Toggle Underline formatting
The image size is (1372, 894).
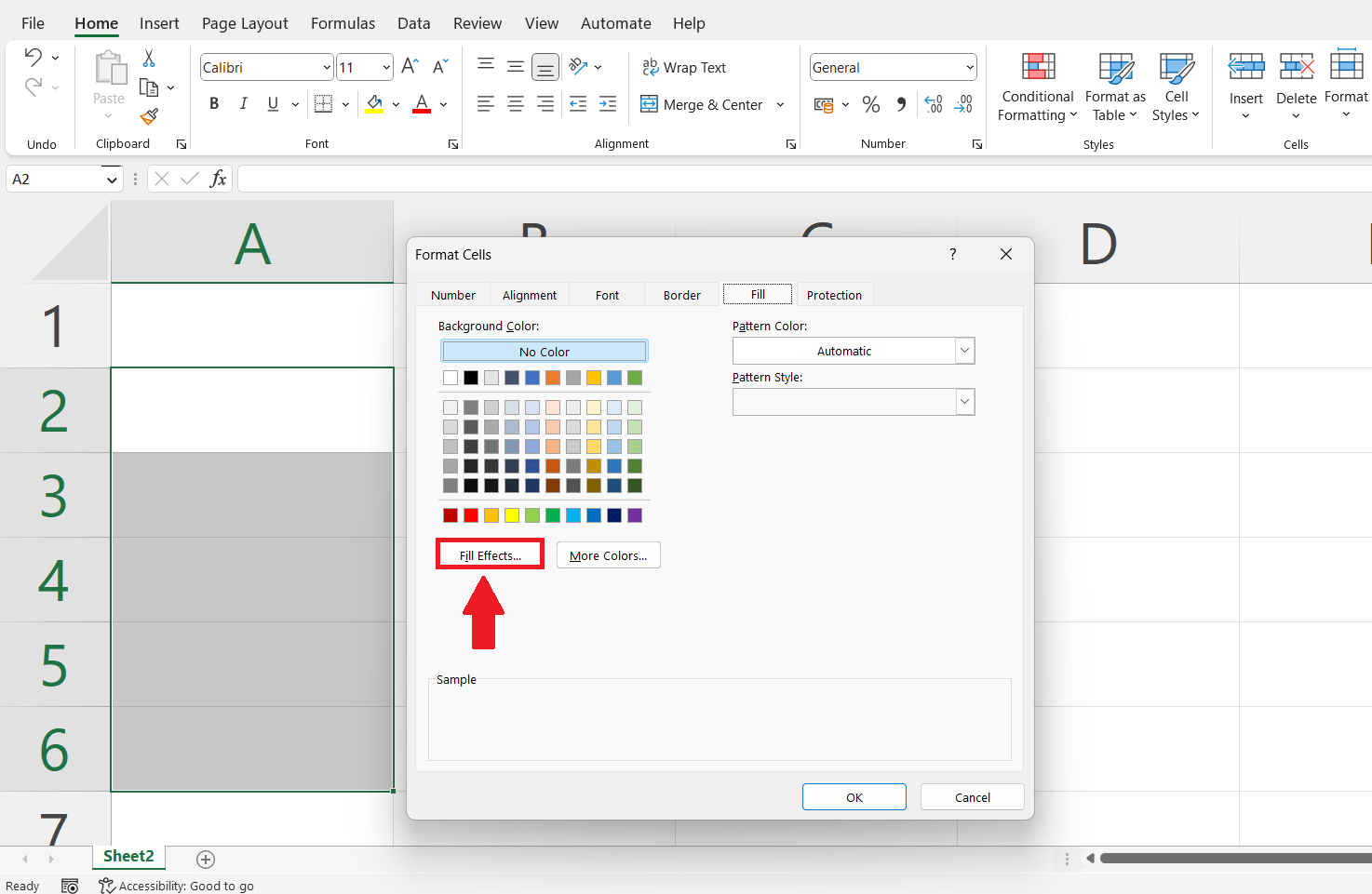point(271,103)
